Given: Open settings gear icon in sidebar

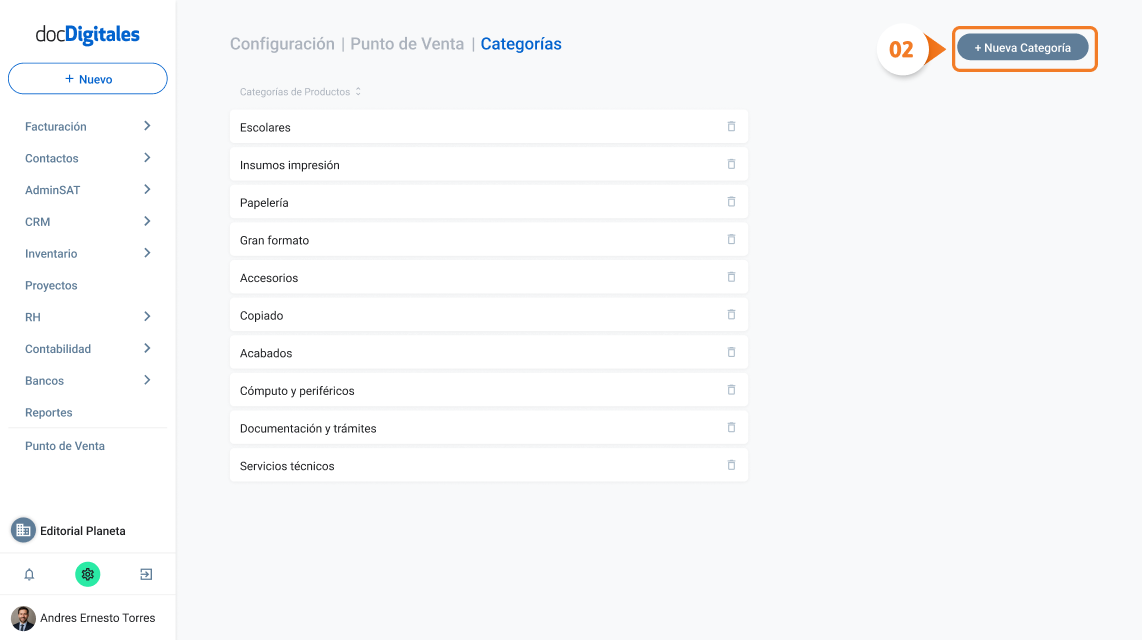Looking at the screenshot, I should [87, 574].
